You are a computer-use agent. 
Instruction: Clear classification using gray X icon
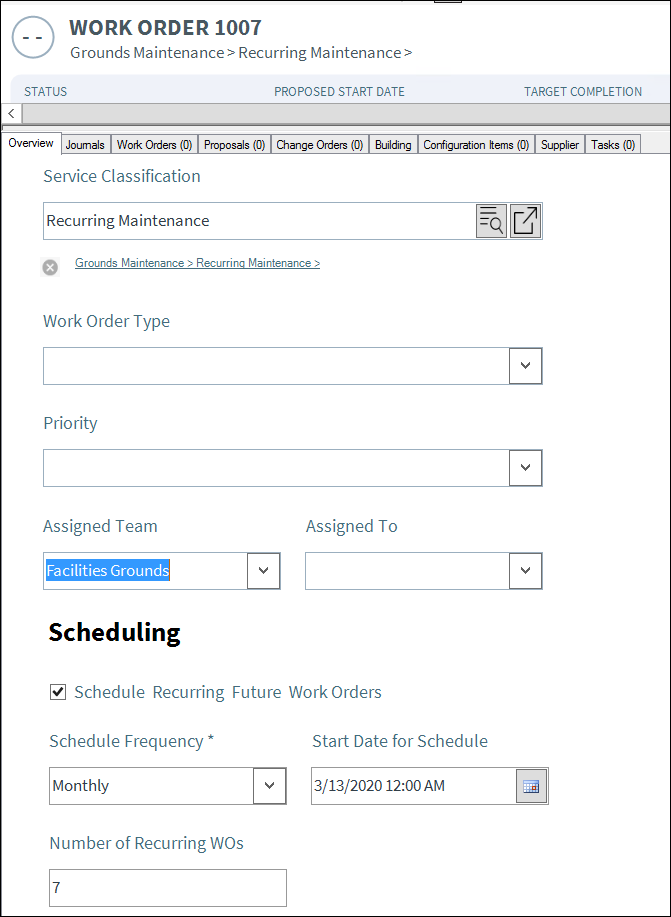50,267
